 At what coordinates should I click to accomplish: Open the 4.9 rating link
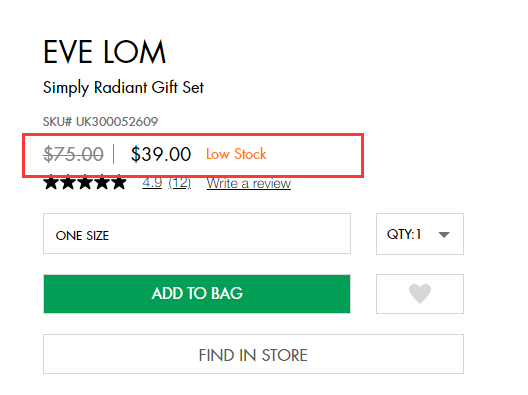[152, 183]
